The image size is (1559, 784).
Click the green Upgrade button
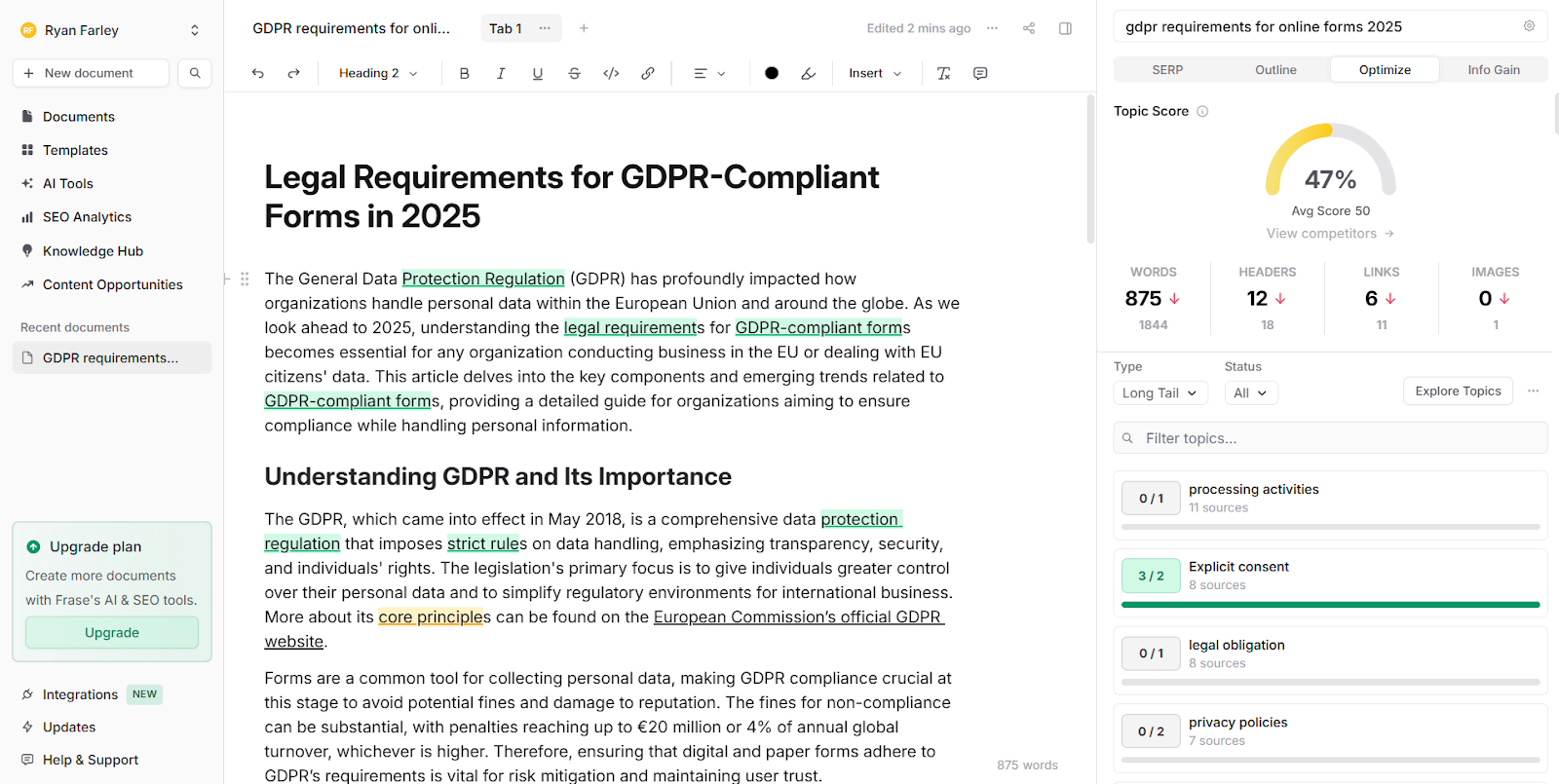112,632
